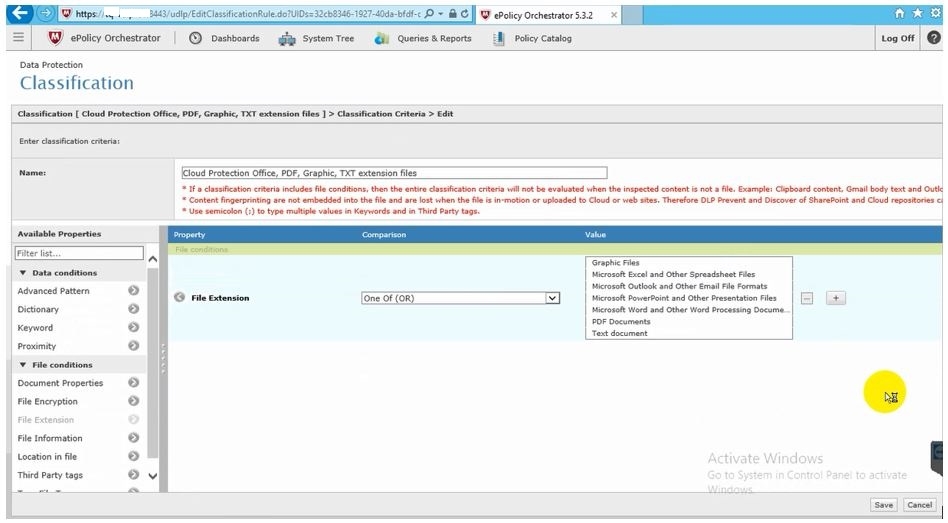
Task: Open the help question mark icon
Action: tap(933, 38)
